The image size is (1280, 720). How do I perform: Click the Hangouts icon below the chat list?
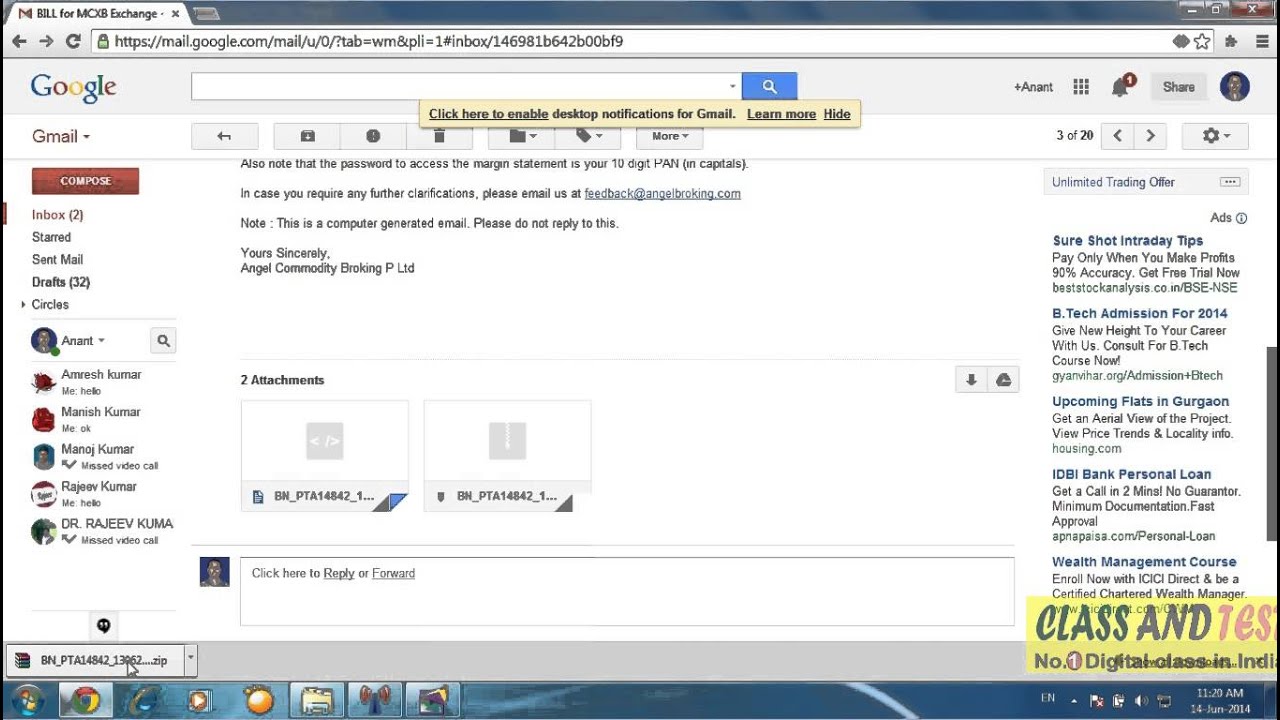tap(103, 626)
